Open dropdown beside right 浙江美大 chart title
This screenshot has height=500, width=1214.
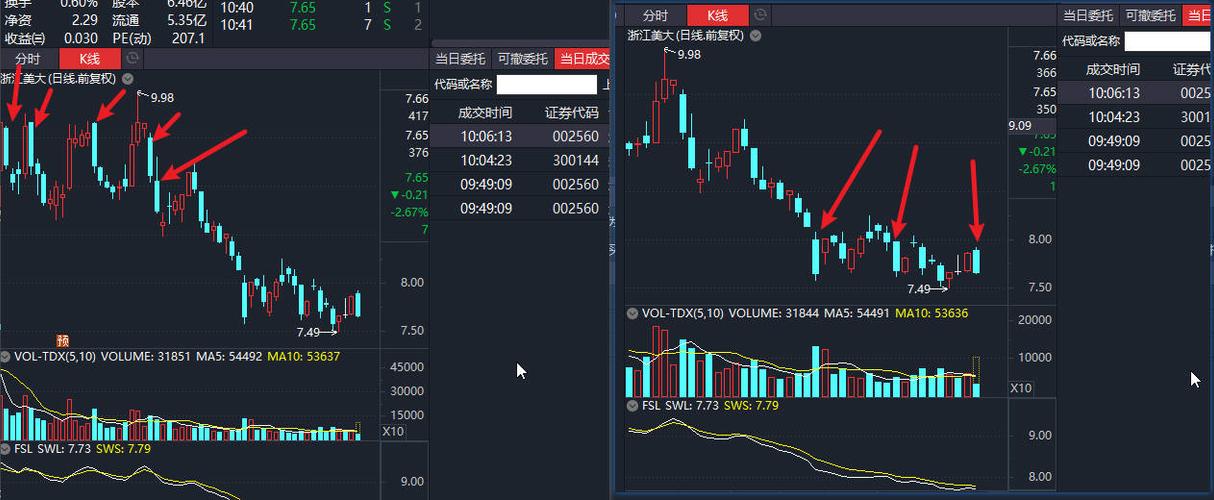[x=755, y=35]
